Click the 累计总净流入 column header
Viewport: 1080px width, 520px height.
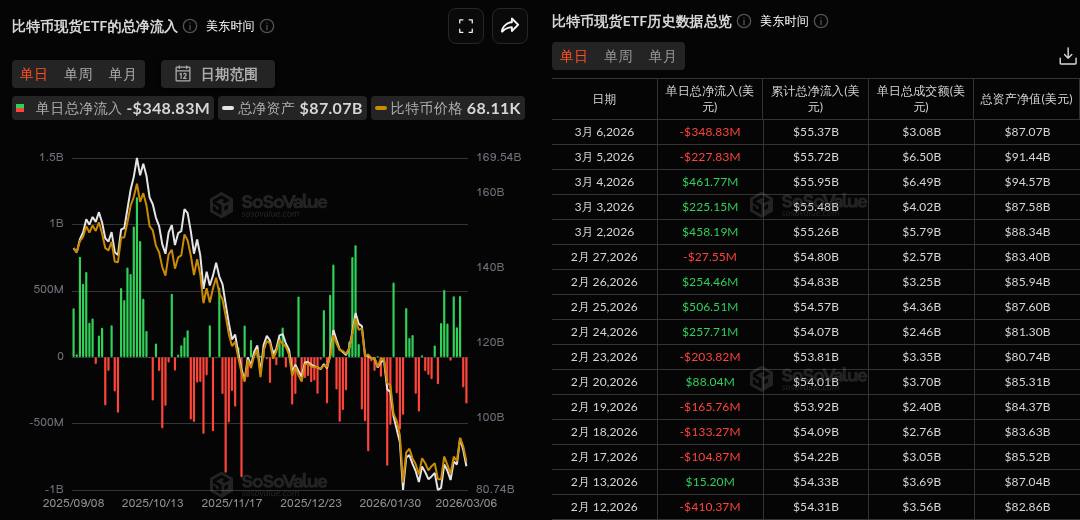(x=815, y=99)
